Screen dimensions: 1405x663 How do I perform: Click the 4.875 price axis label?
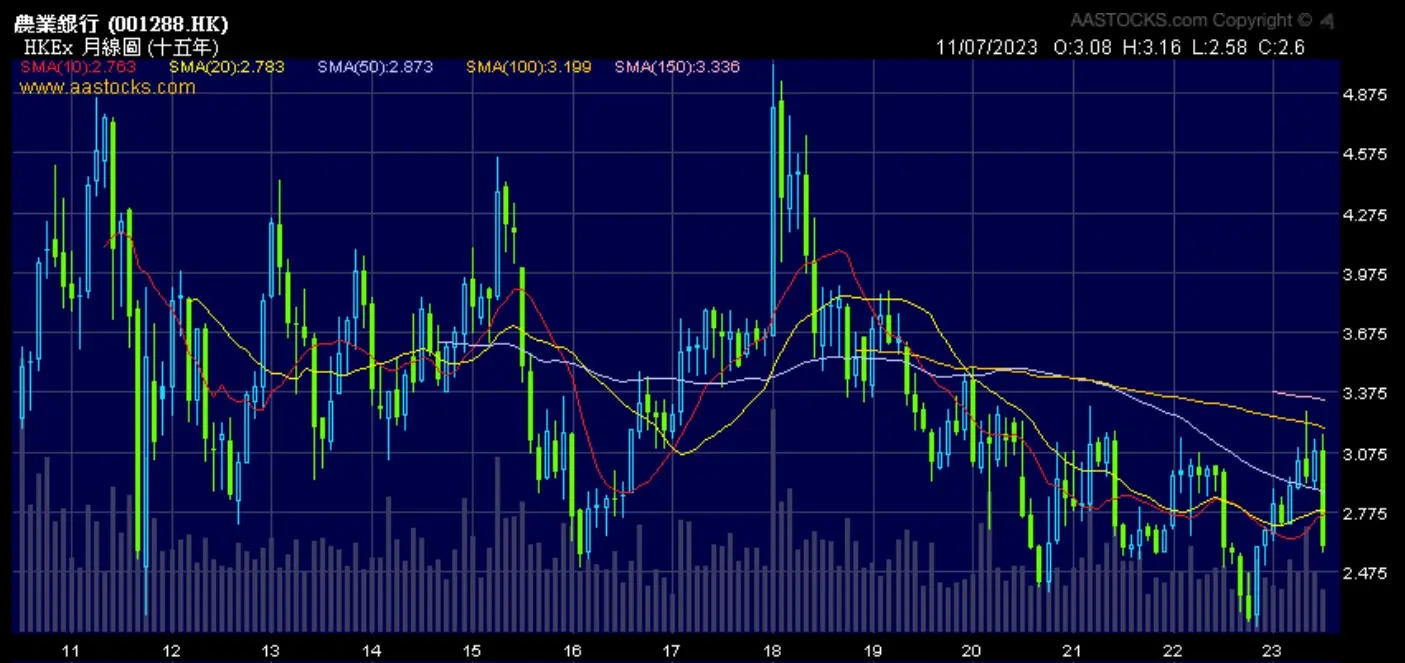[1366, 95]
